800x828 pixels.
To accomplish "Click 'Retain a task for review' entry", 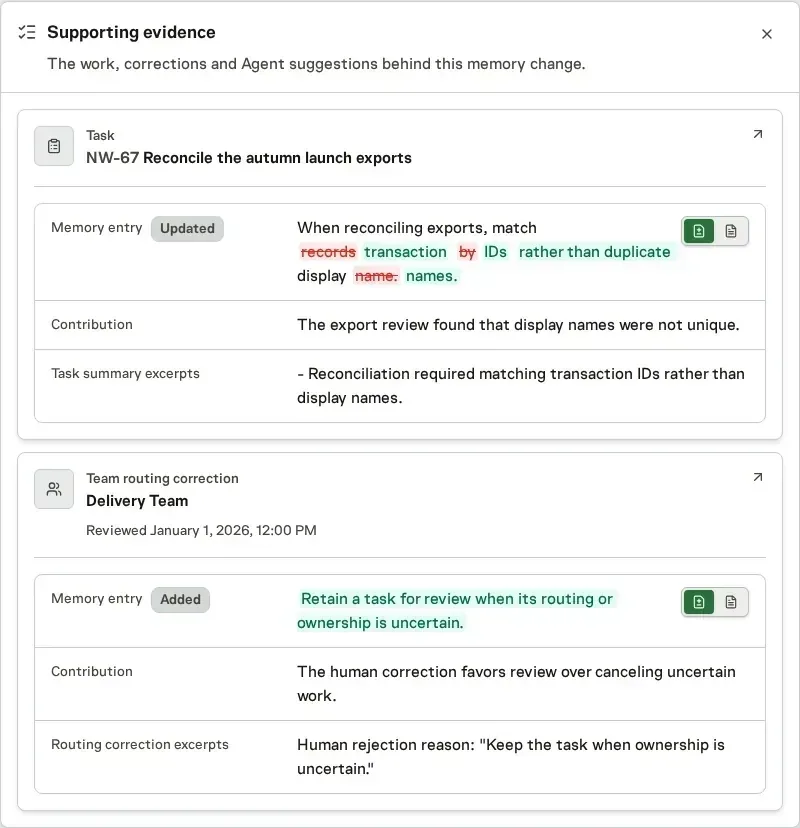I will pos(455,611).
